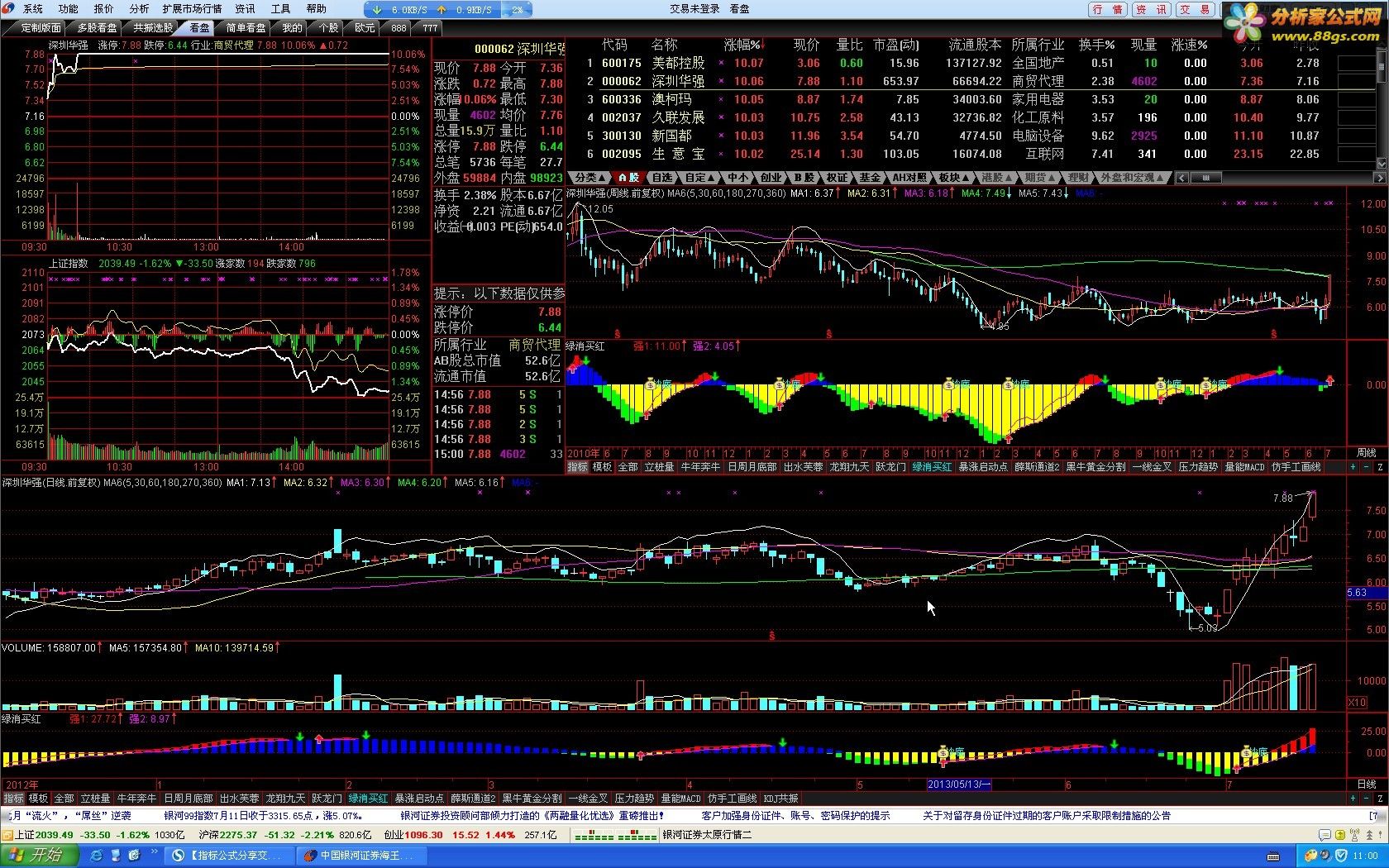Screen dimensions: 1389x868
Task: Select the 基金 market tab
Action: tap(870, 178)
